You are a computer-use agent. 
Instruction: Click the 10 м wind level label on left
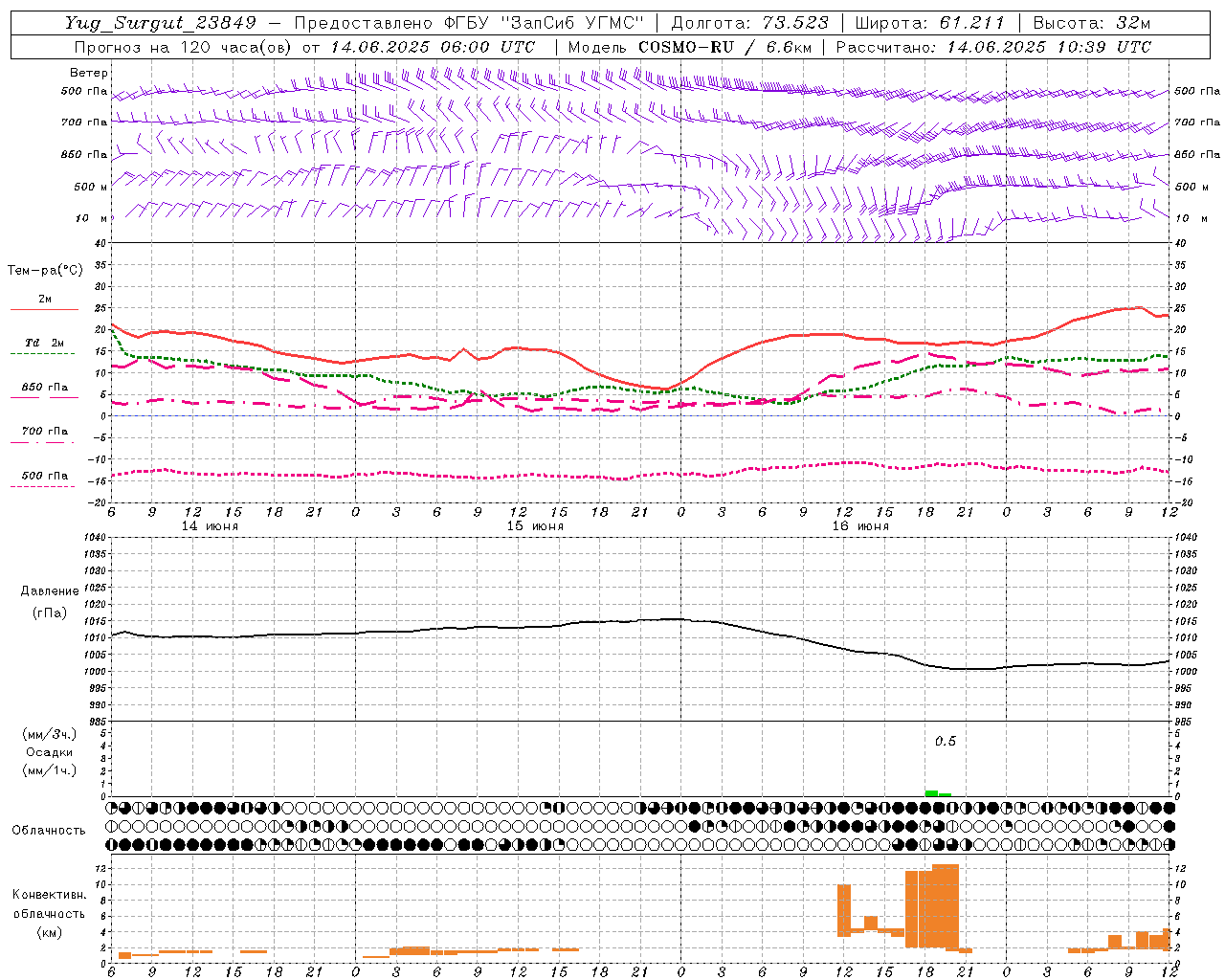tap(92, 218)
